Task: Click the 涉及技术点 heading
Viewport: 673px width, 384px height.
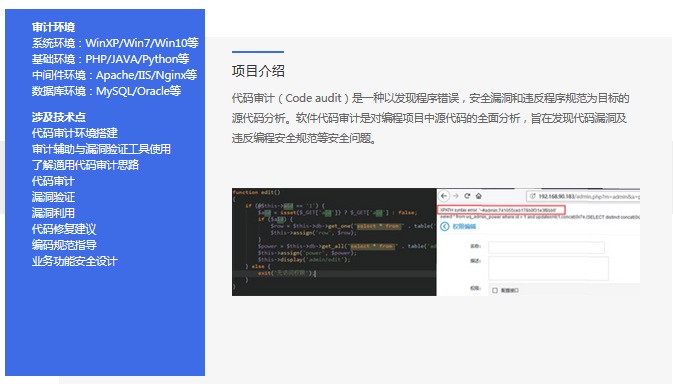Action: pos(58,117)
